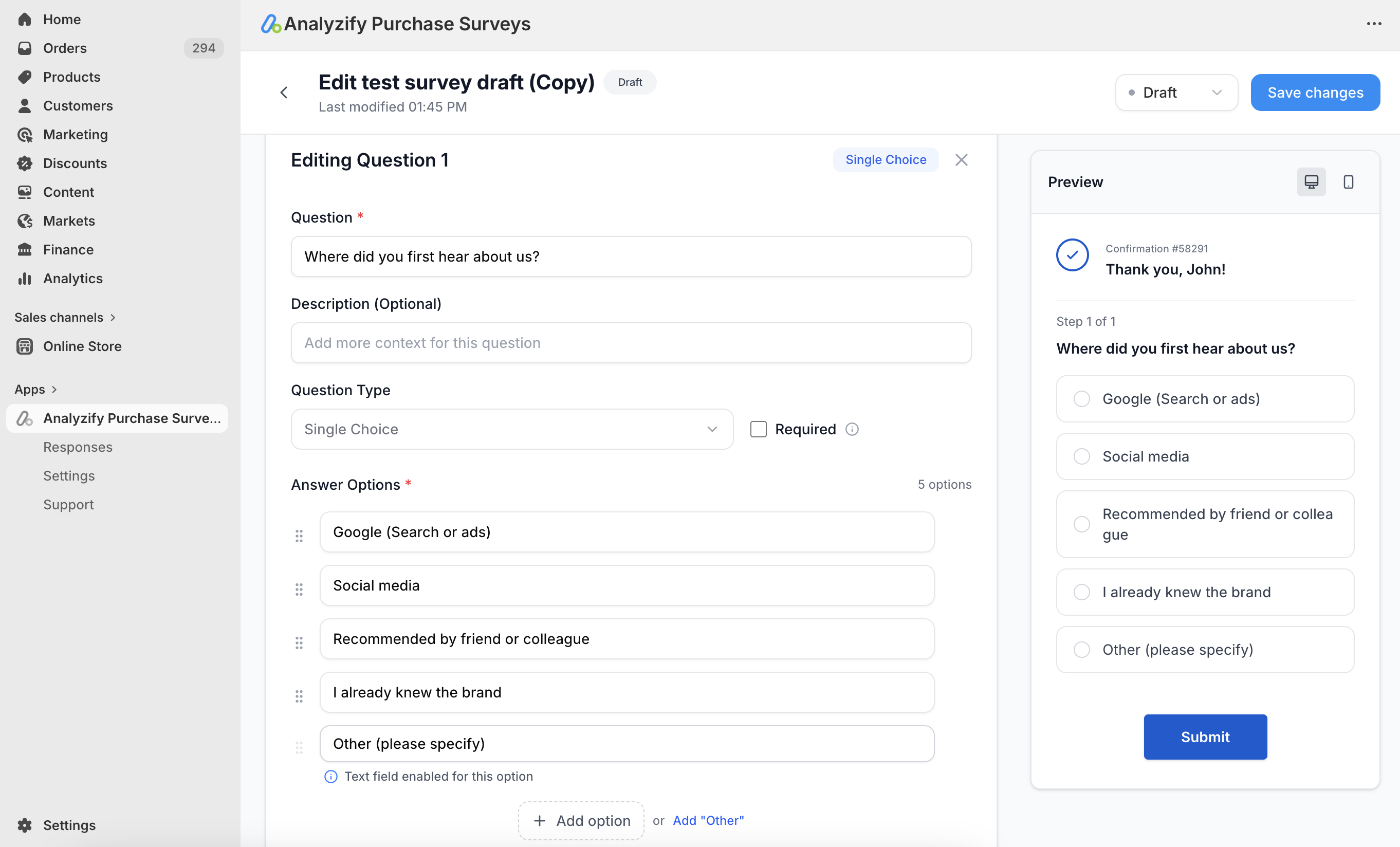Select Google (Search or ads) in preview
The image size is (1400, 847).
[x=1082, y=398]
